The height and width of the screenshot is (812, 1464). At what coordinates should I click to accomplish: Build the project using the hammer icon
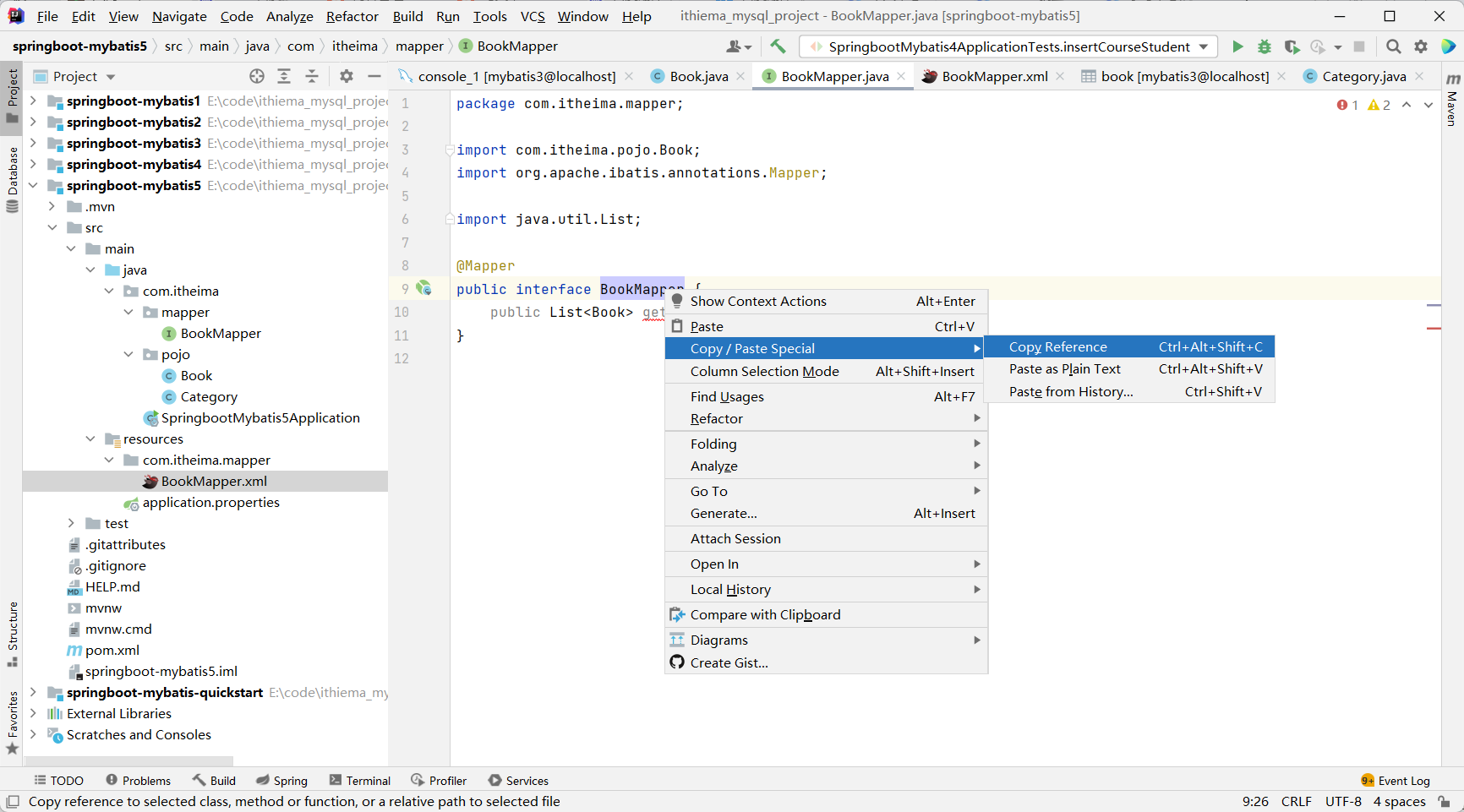pos(778,46)
